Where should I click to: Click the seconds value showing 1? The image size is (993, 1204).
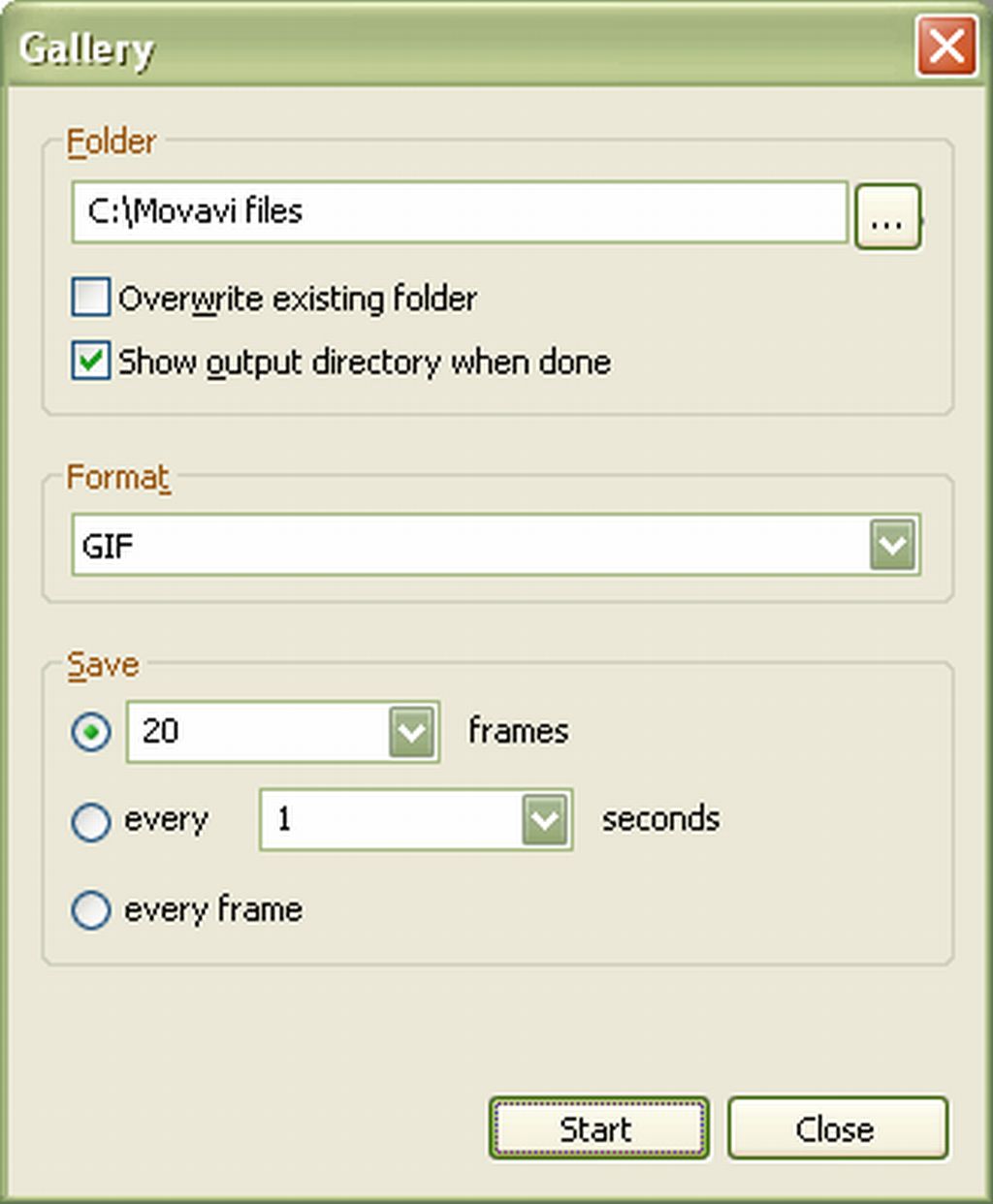tap(368, 820)
